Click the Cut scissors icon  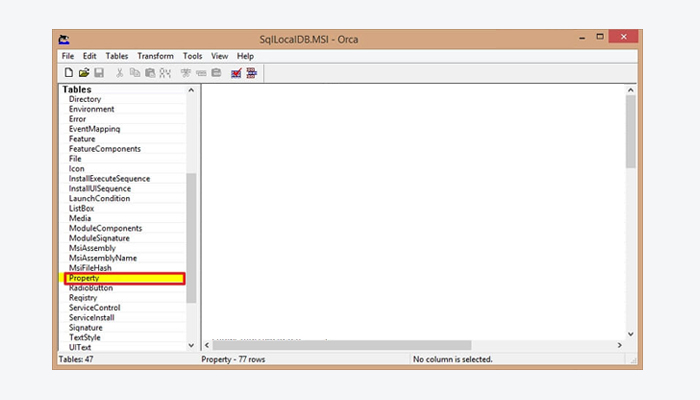pos(119,73)
